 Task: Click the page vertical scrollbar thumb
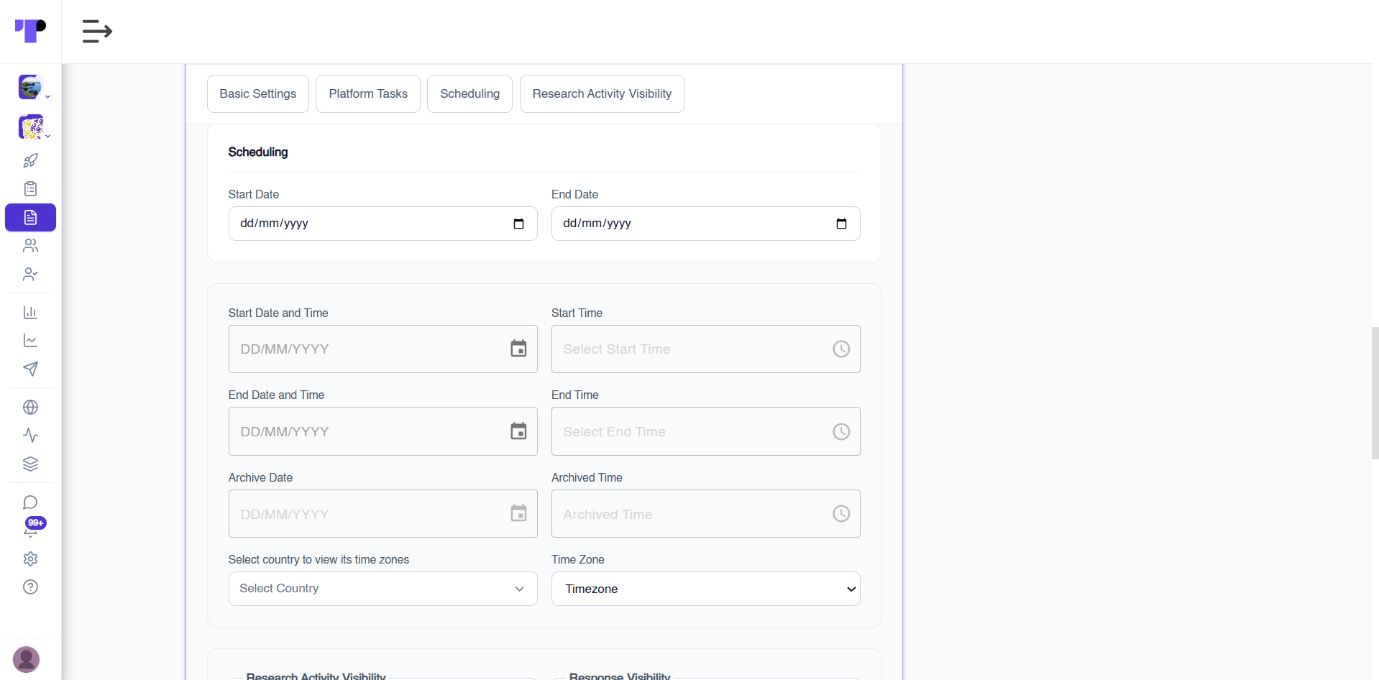click(x=1375, y=392)
